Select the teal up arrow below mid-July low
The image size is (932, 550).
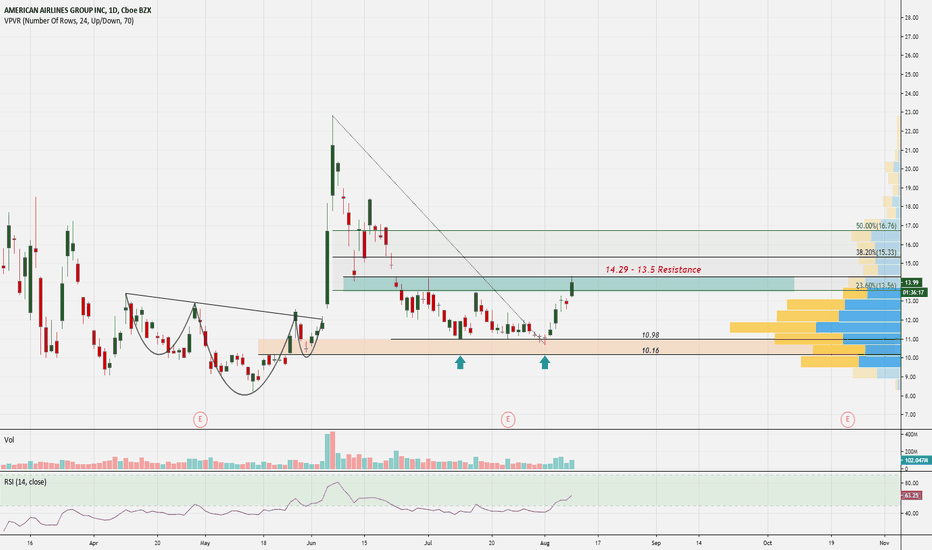pyautogui.click(x=460, y=362)
